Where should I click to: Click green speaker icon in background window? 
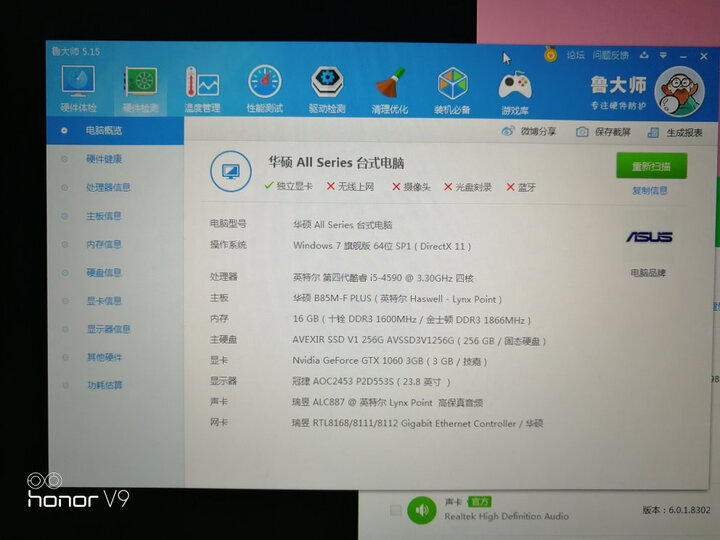pyautogui.click(x=422, y=510)
